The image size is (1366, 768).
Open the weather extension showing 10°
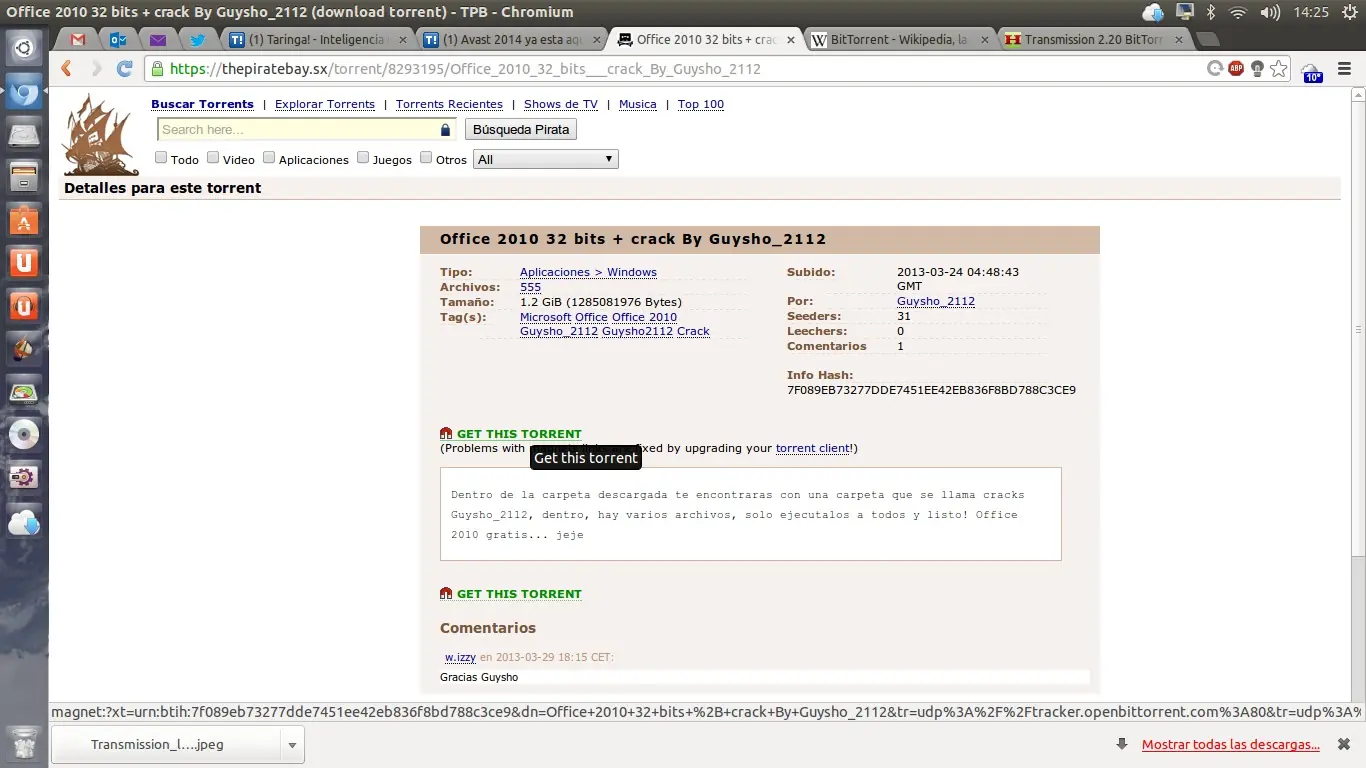tap(1311, 71)
